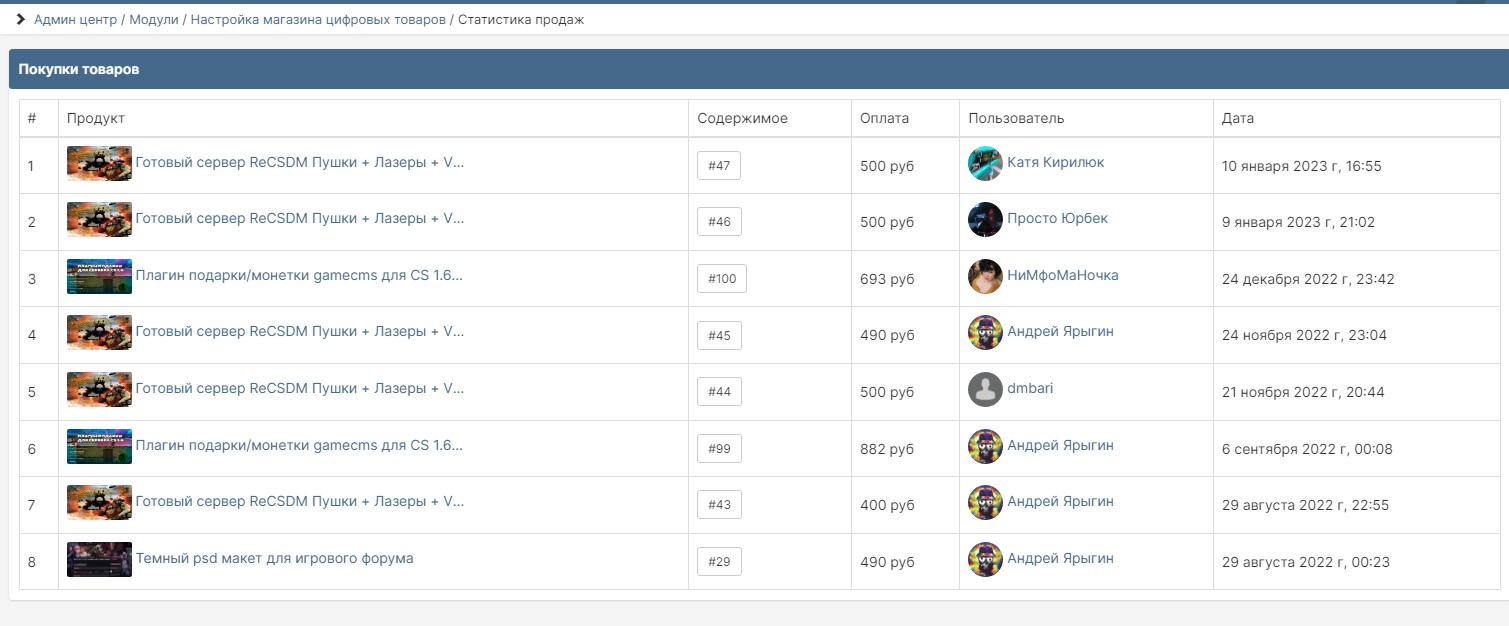Open НиМфоМаНочка user profile name
The height and width of the screenshot is (626, 1509).
(x=1062, y=275)
